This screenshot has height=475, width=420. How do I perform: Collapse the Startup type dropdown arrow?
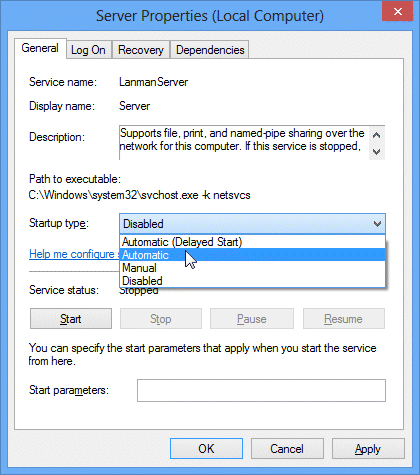pyautogui.click(x=377, y=224)
